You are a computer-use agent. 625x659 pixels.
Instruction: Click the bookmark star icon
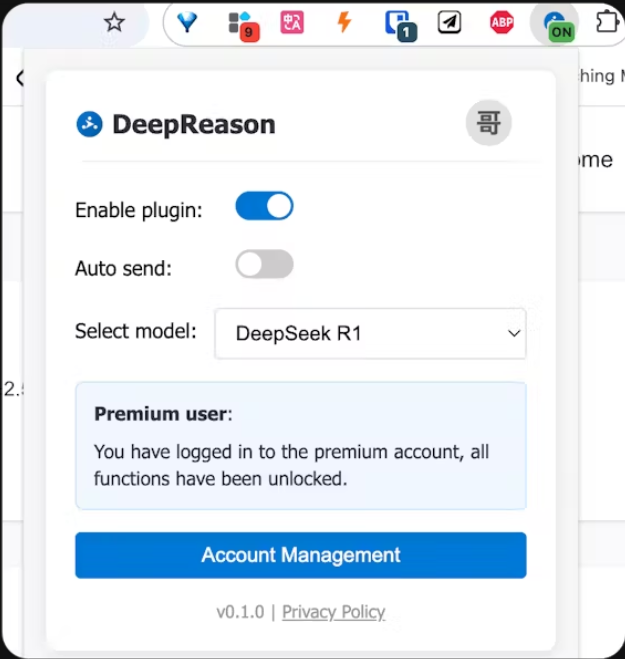click(x=114, y=22)
